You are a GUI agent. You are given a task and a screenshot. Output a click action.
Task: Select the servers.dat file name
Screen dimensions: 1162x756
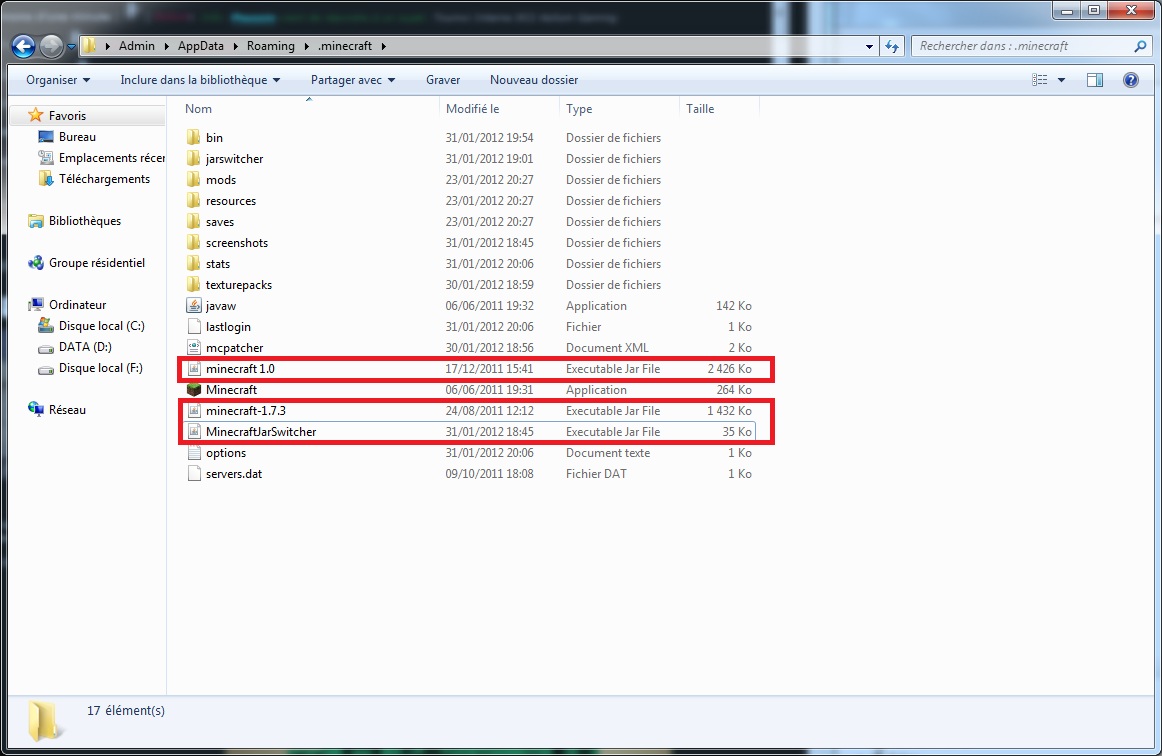pos(234,474)
